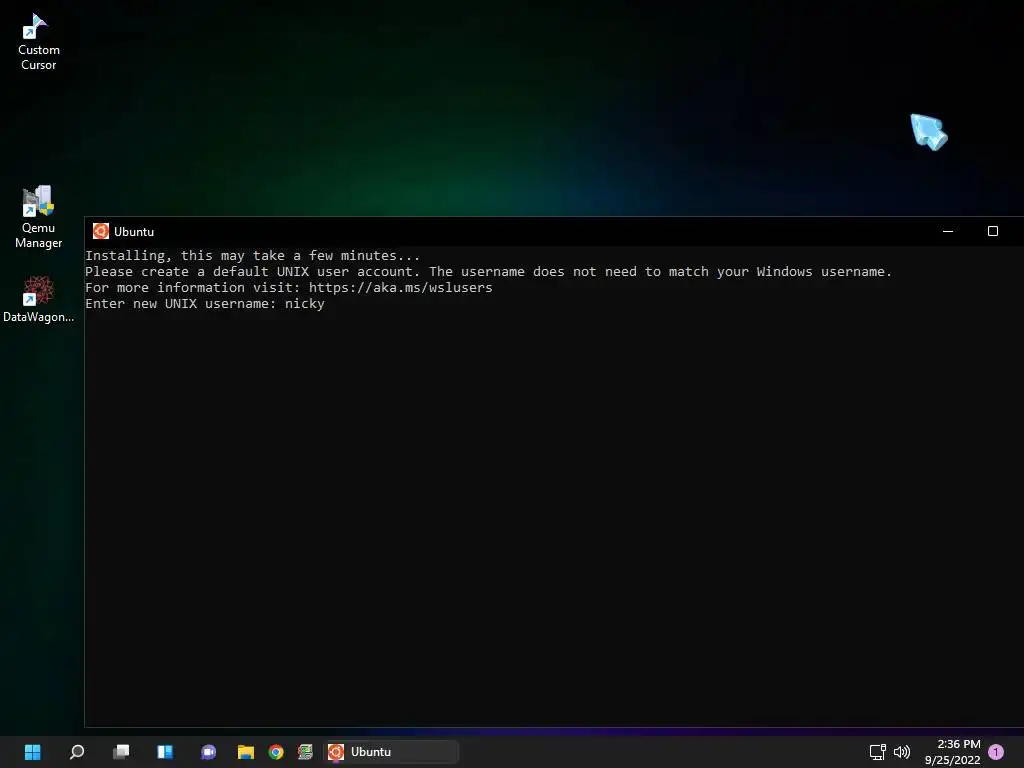Open the Custom Cursor desktop shortcut
Viewport: 1024px width, 768px height.
pyautogui.click(x=38, y=42)
